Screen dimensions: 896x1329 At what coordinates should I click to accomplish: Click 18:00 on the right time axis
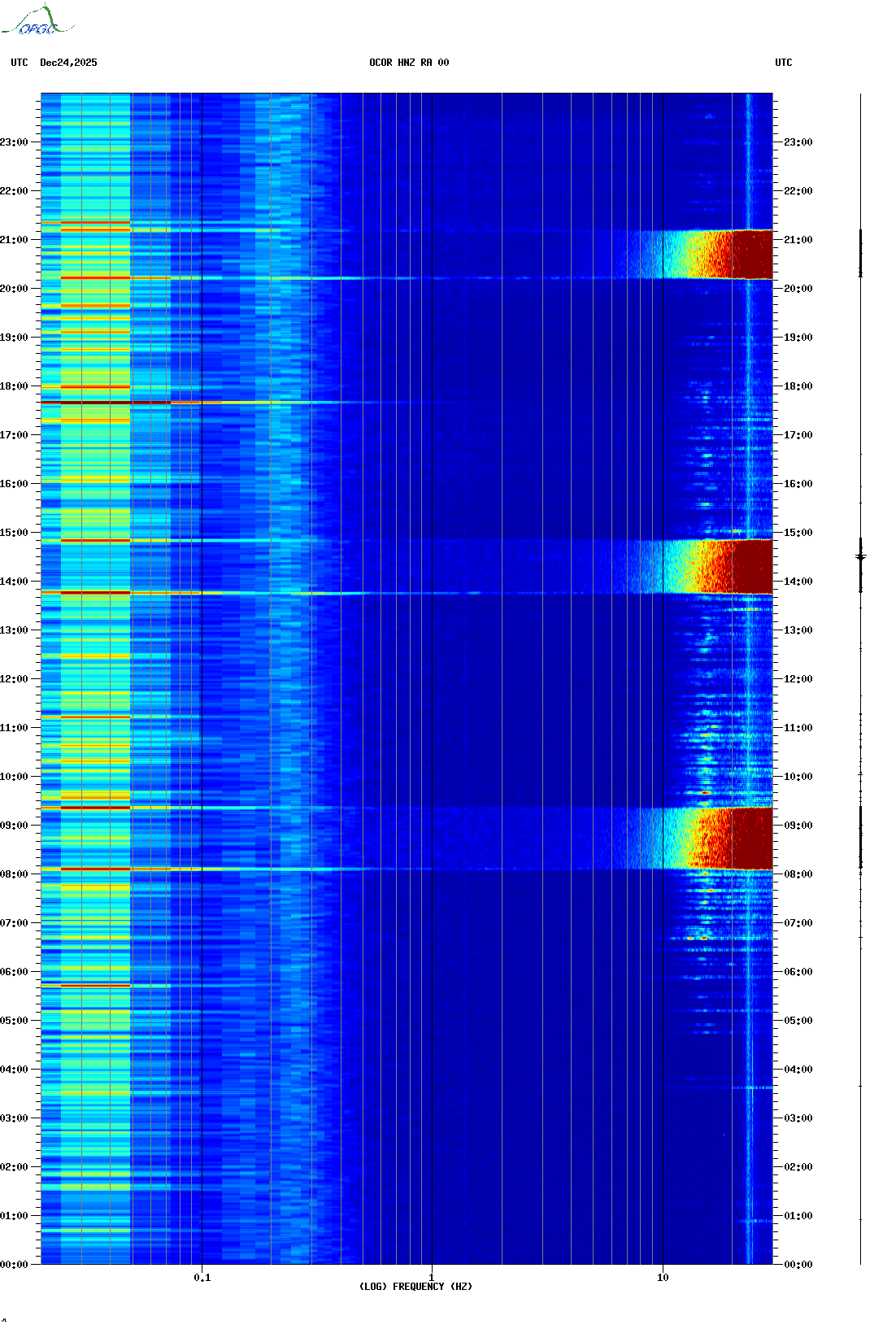pyautogui.click(x=798, y=386)
